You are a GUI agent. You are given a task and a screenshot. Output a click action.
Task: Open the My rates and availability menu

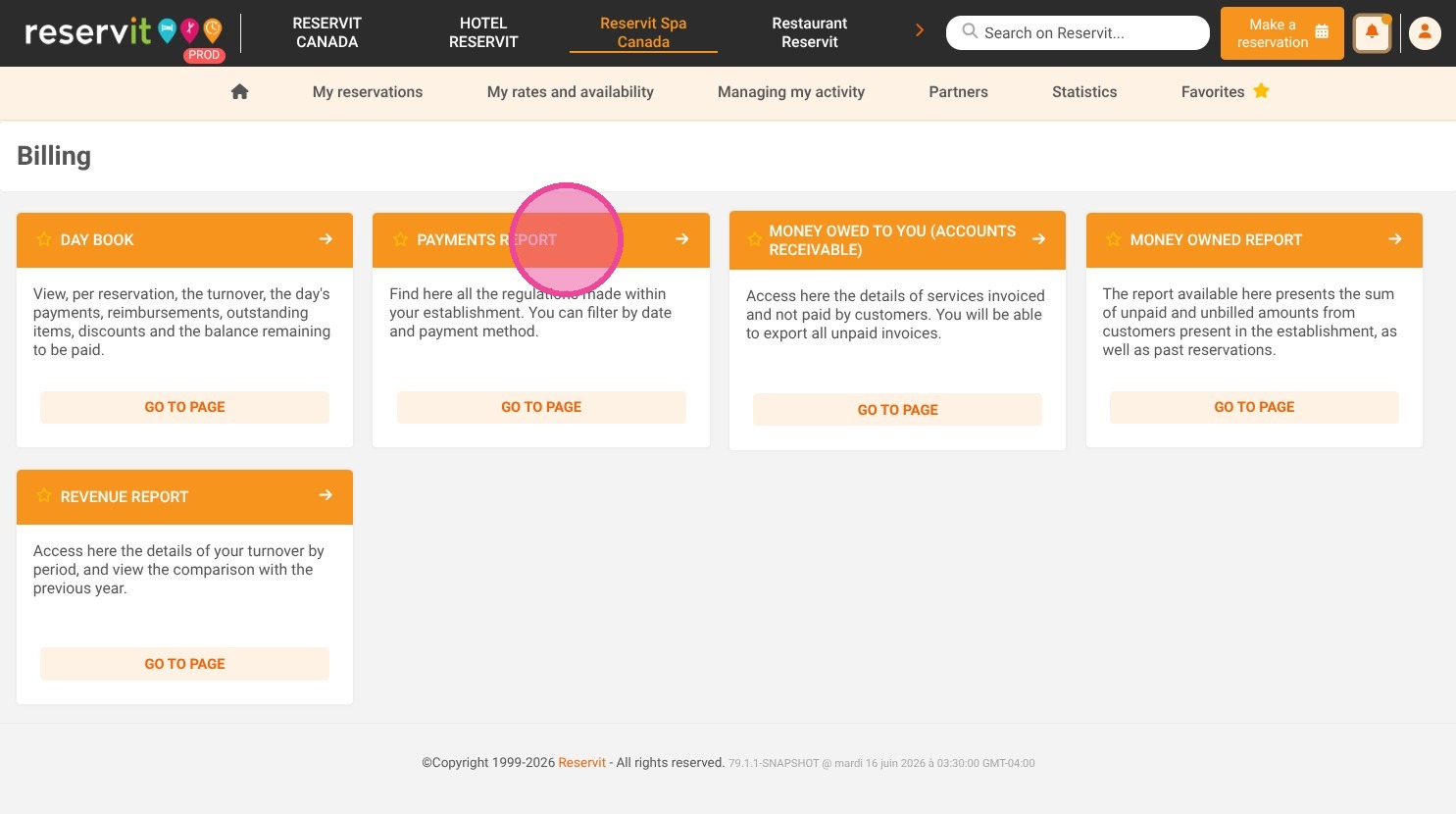(x=571, y=92)
